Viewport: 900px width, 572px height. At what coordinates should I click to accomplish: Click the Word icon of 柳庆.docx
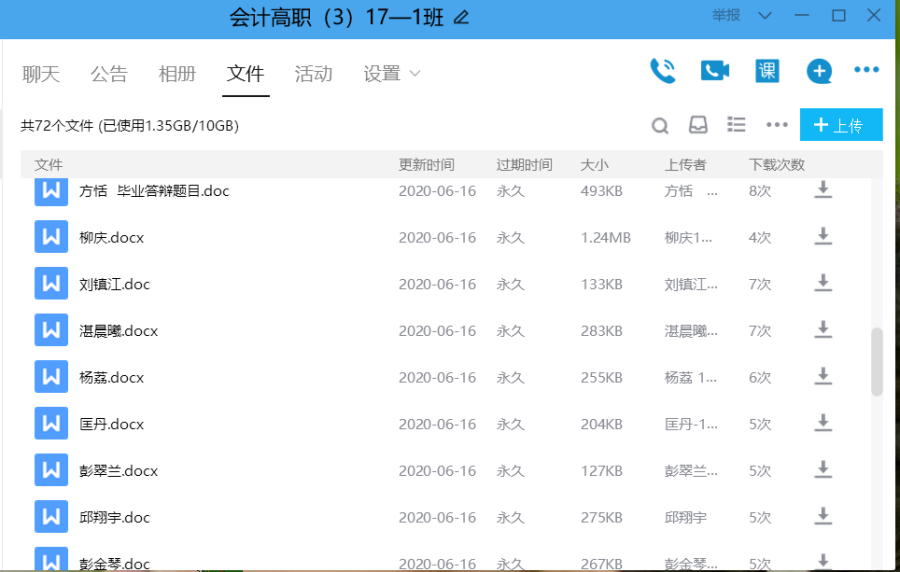click(51, 236)
